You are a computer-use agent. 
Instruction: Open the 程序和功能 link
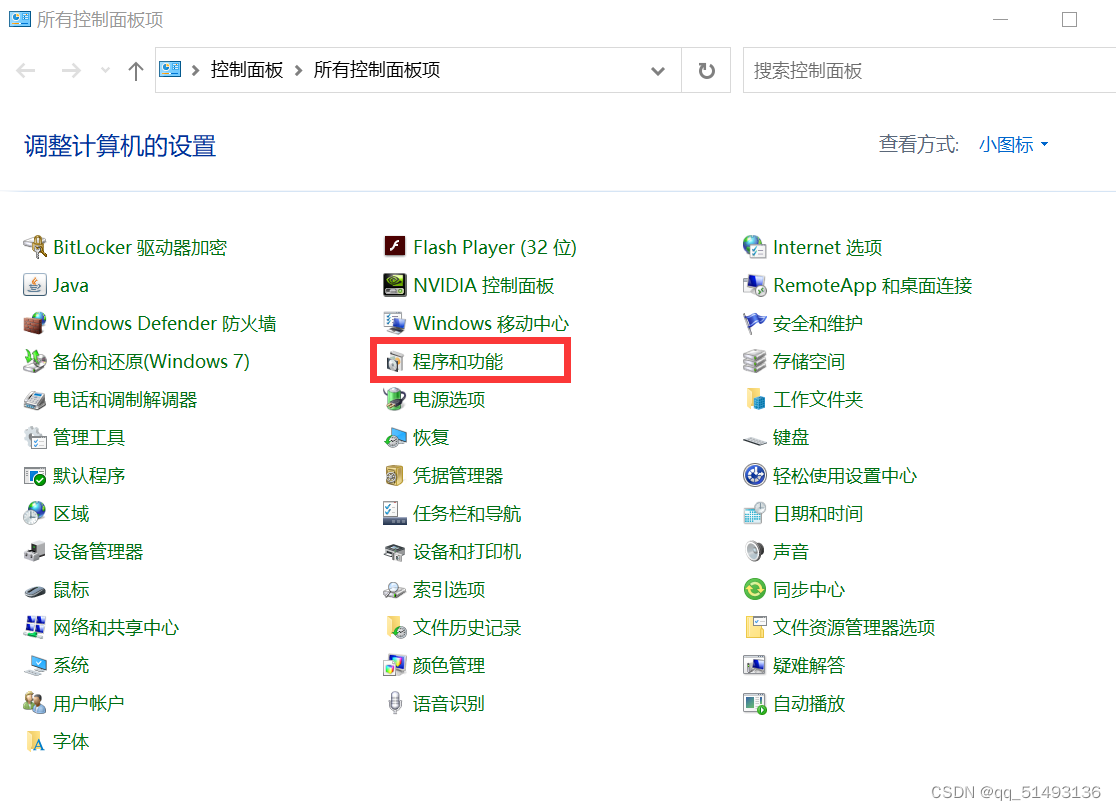(x=458, y=362)
